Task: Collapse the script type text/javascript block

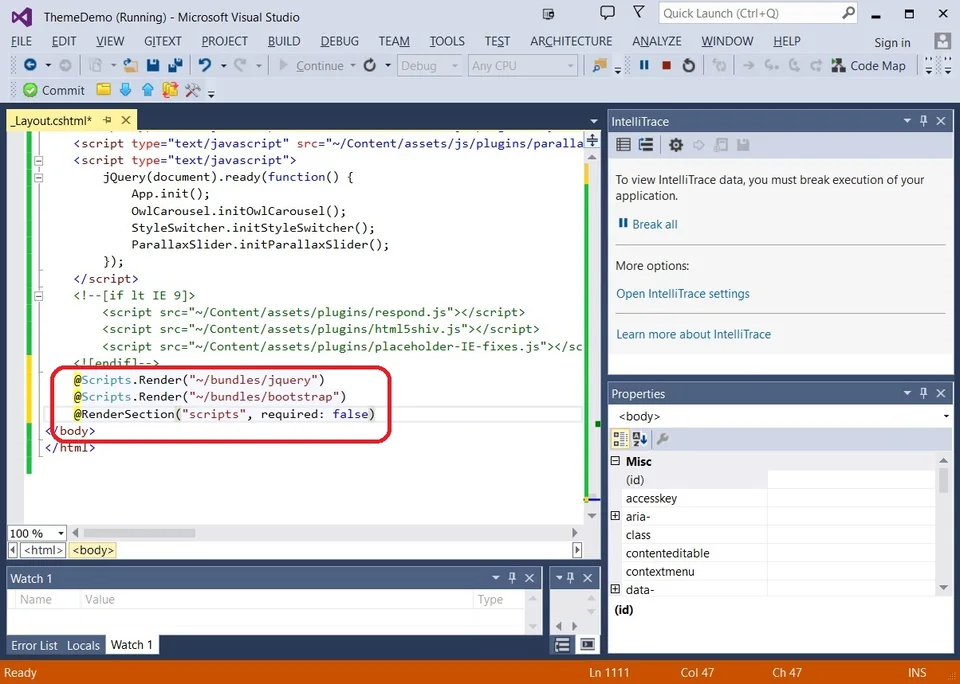Action: click(39, 161)
